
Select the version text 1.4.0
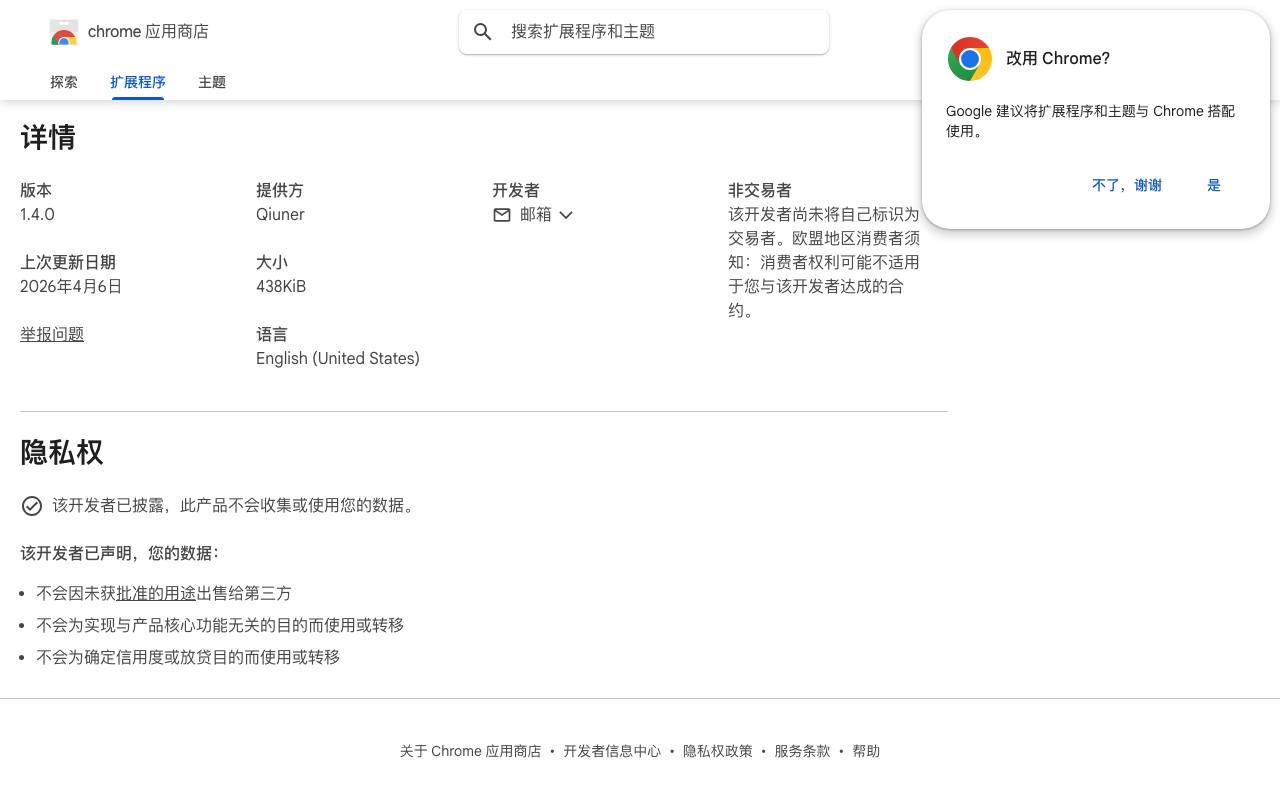(x=37, y=215)
